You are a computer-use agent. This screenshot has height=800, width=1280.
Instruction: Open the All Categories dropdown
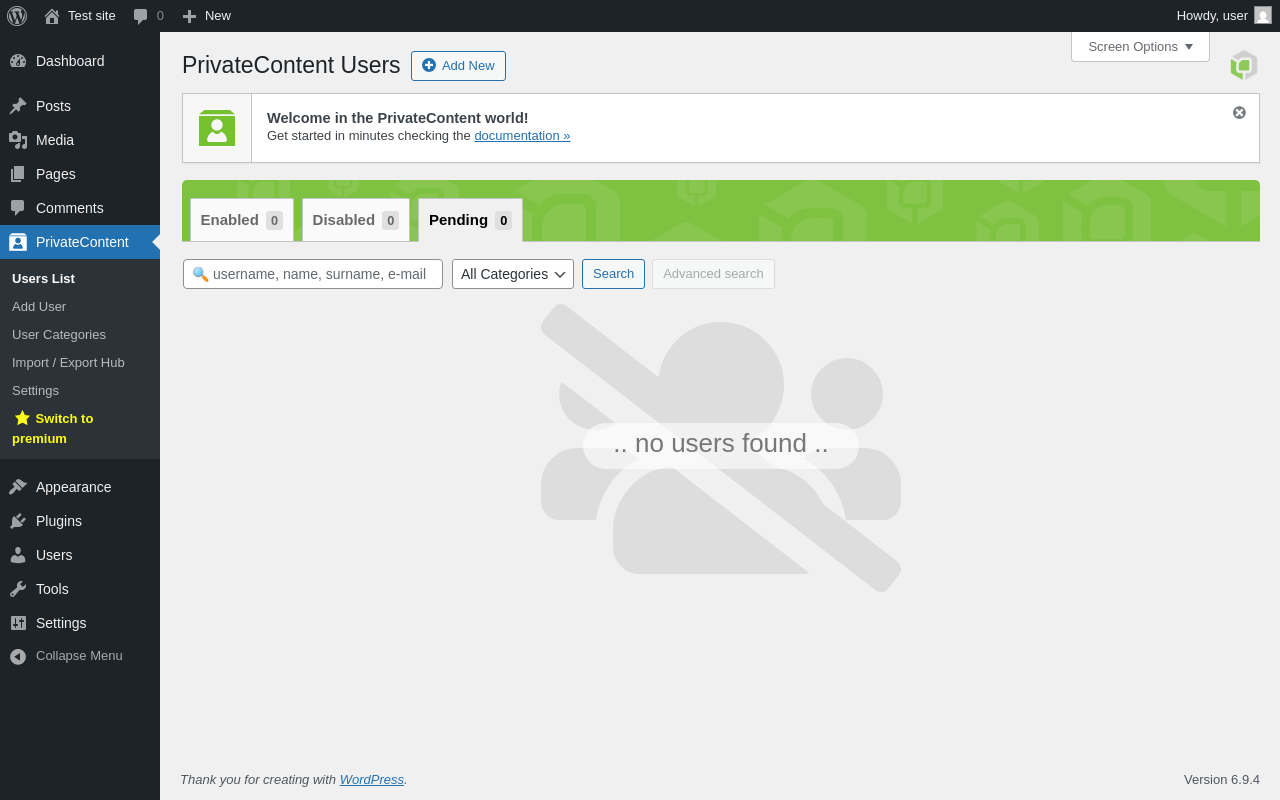pos(513,274)
